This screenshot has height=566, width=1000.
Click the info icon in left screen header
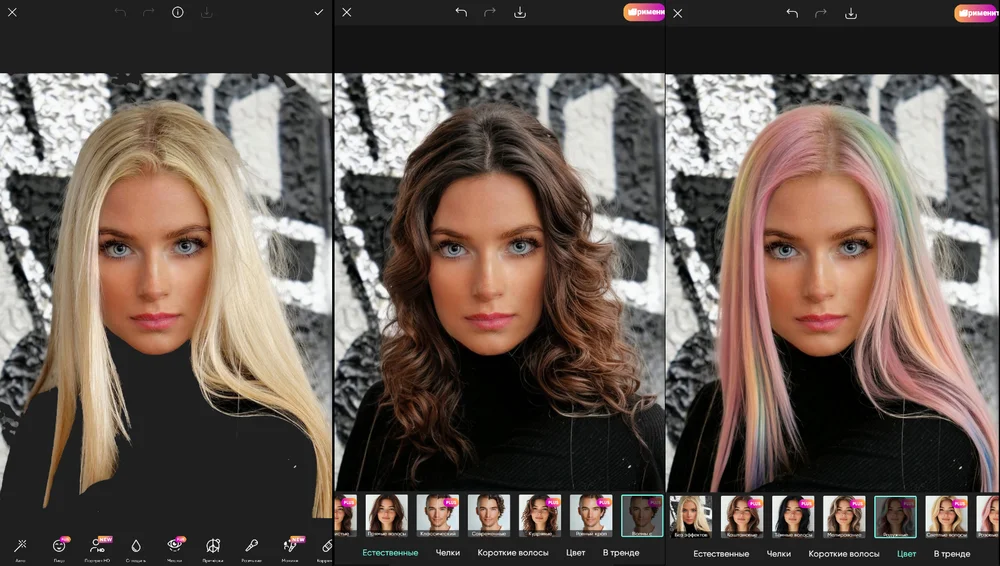(177, 13)
